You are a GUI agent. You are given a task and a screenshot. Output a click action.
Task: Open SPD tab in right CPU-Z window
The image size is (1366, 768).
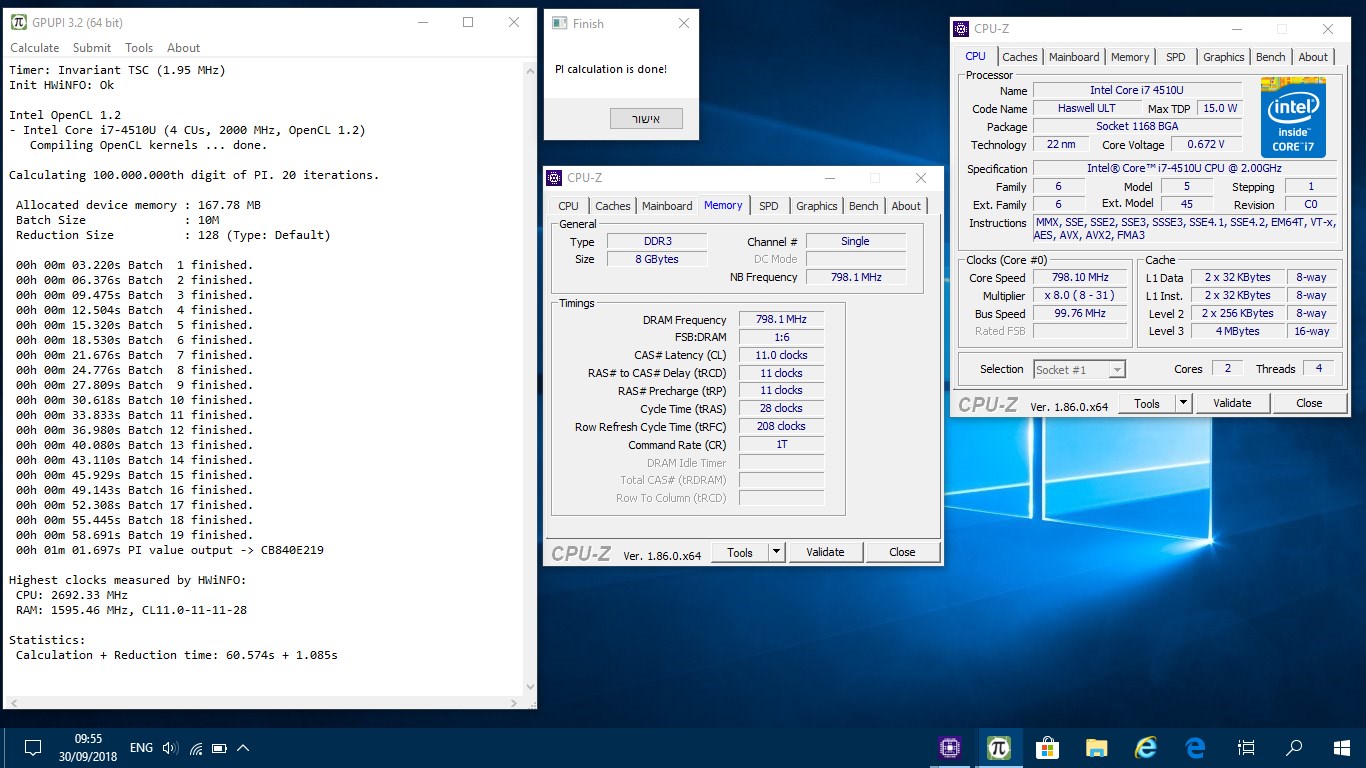1176,57
